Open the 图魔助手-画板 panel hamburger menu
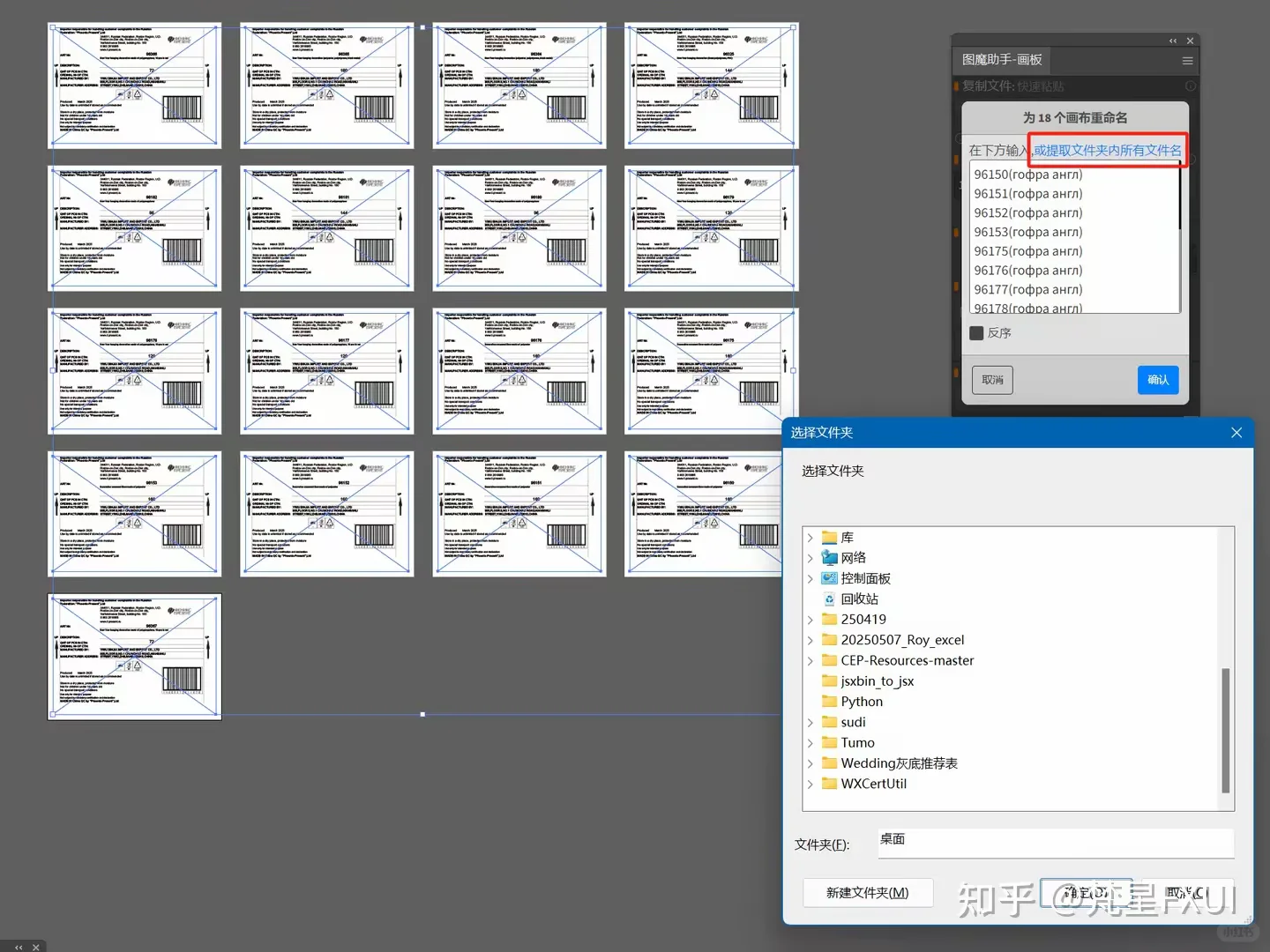1270x952 pixels. 1187,61
